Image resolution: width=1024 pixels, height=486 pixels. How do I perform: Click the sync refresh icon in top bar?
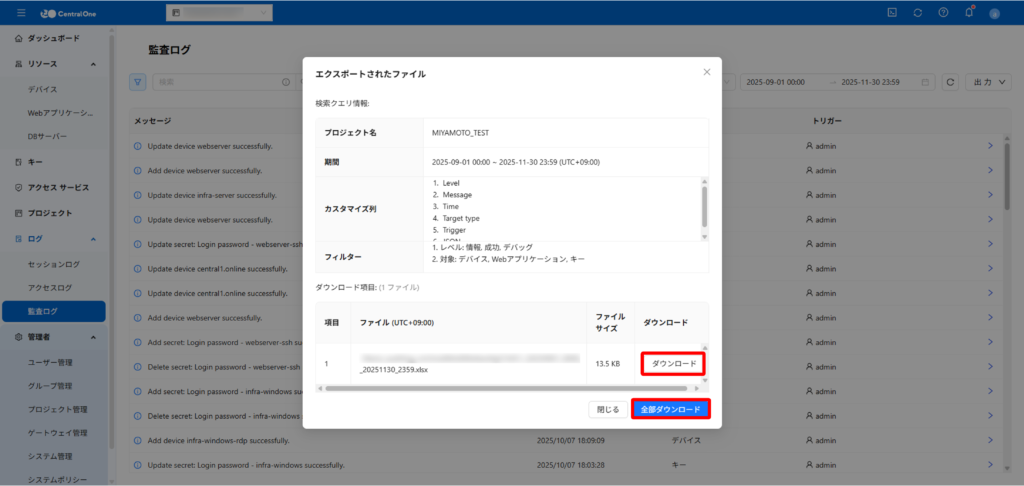tap(918, 12)
